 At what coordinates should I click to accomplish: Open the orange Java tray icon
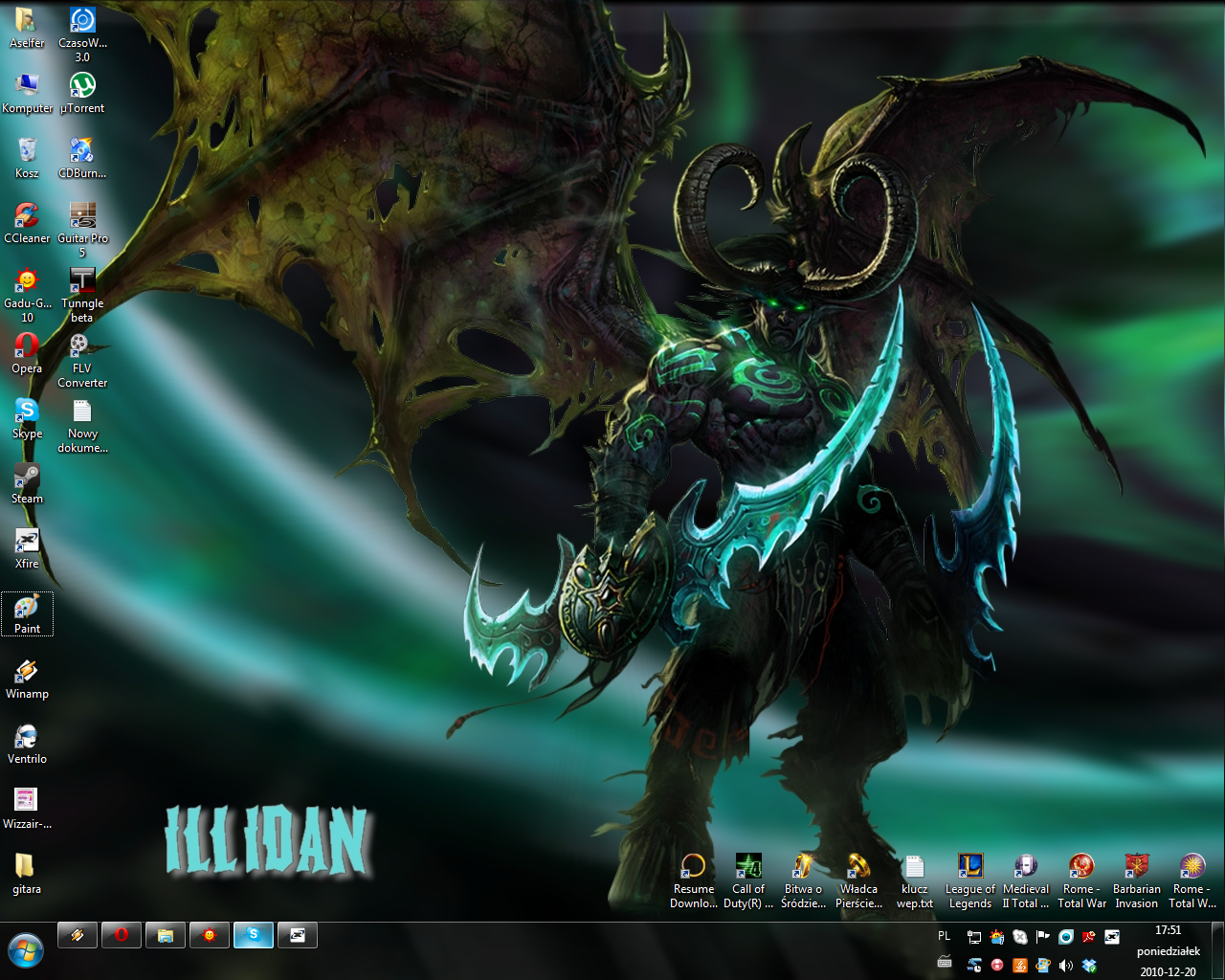tap(1020, 966)
